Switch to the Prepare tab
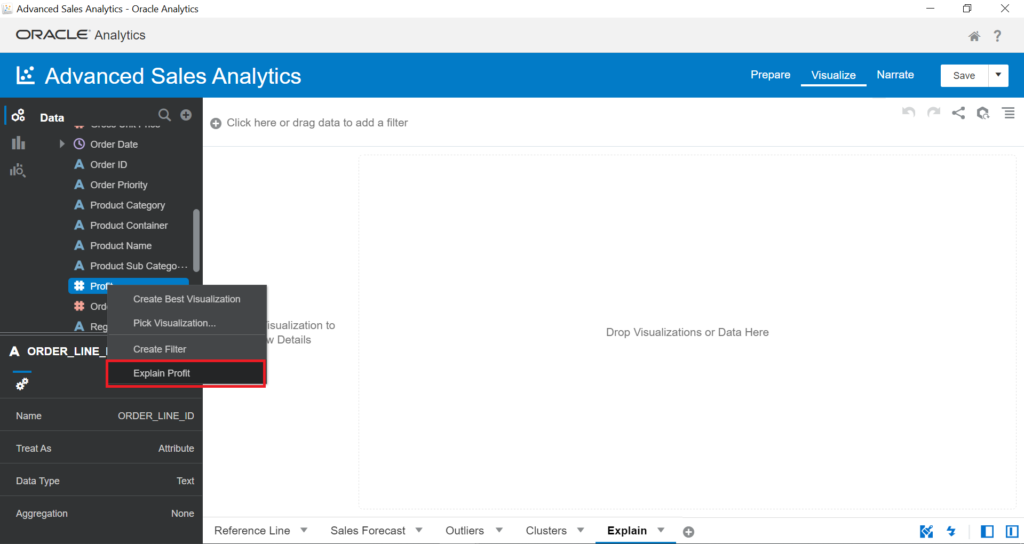Viewport: 1024px width, 544px height. pyautogui.click(x=770, y=75)
